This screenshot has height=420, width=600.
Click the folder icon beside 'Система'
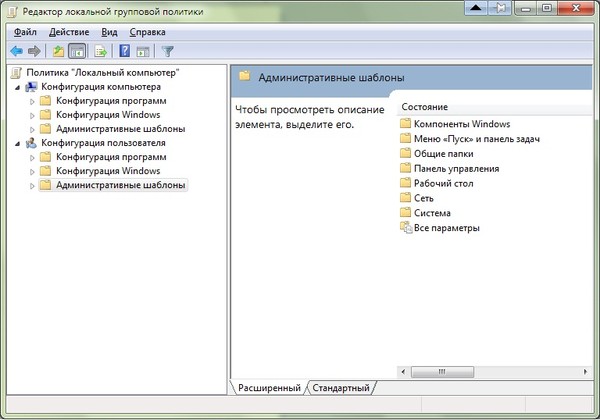coord(405,213)
